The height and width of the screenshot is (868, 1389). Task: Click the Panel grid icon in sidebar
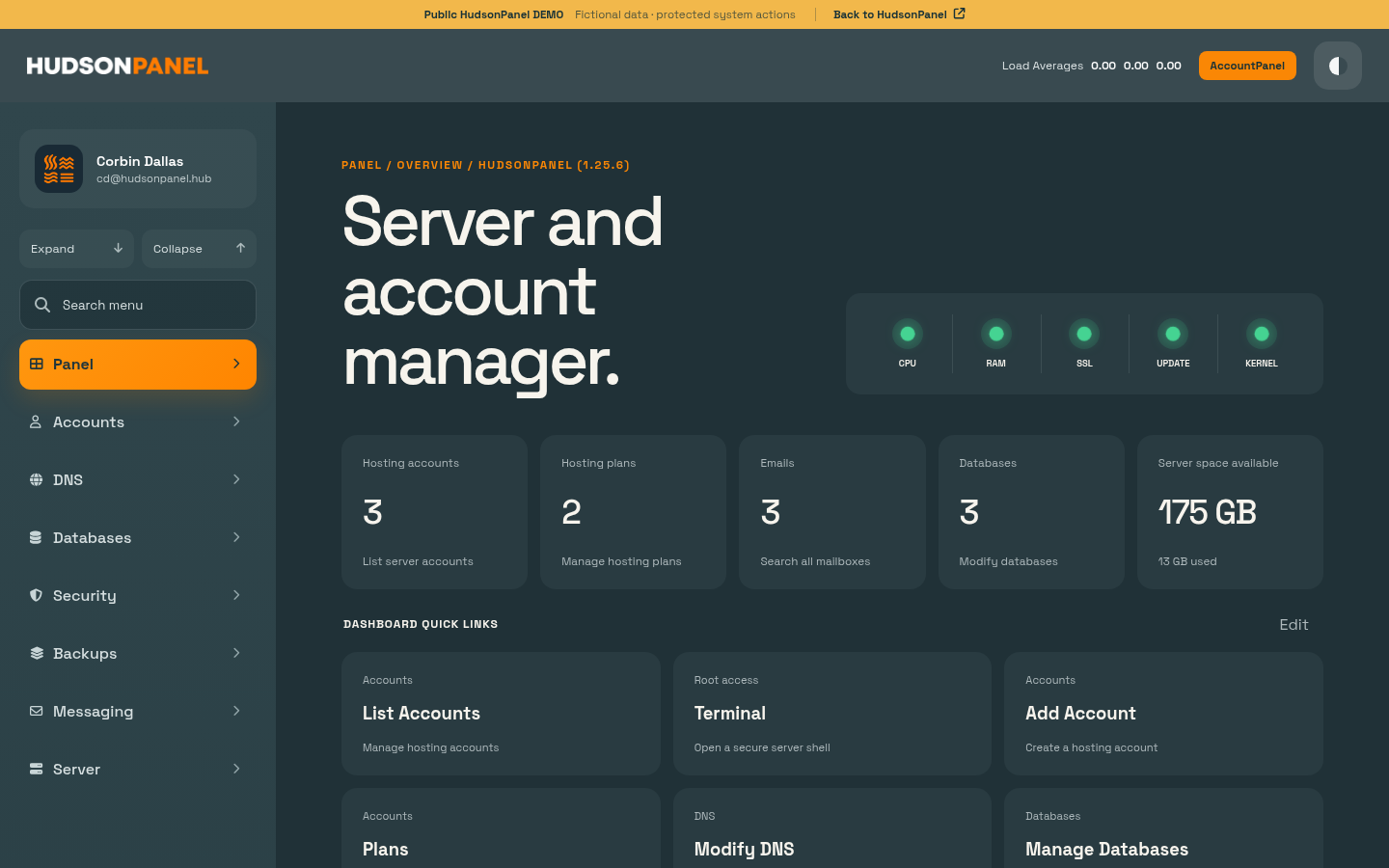37,364
